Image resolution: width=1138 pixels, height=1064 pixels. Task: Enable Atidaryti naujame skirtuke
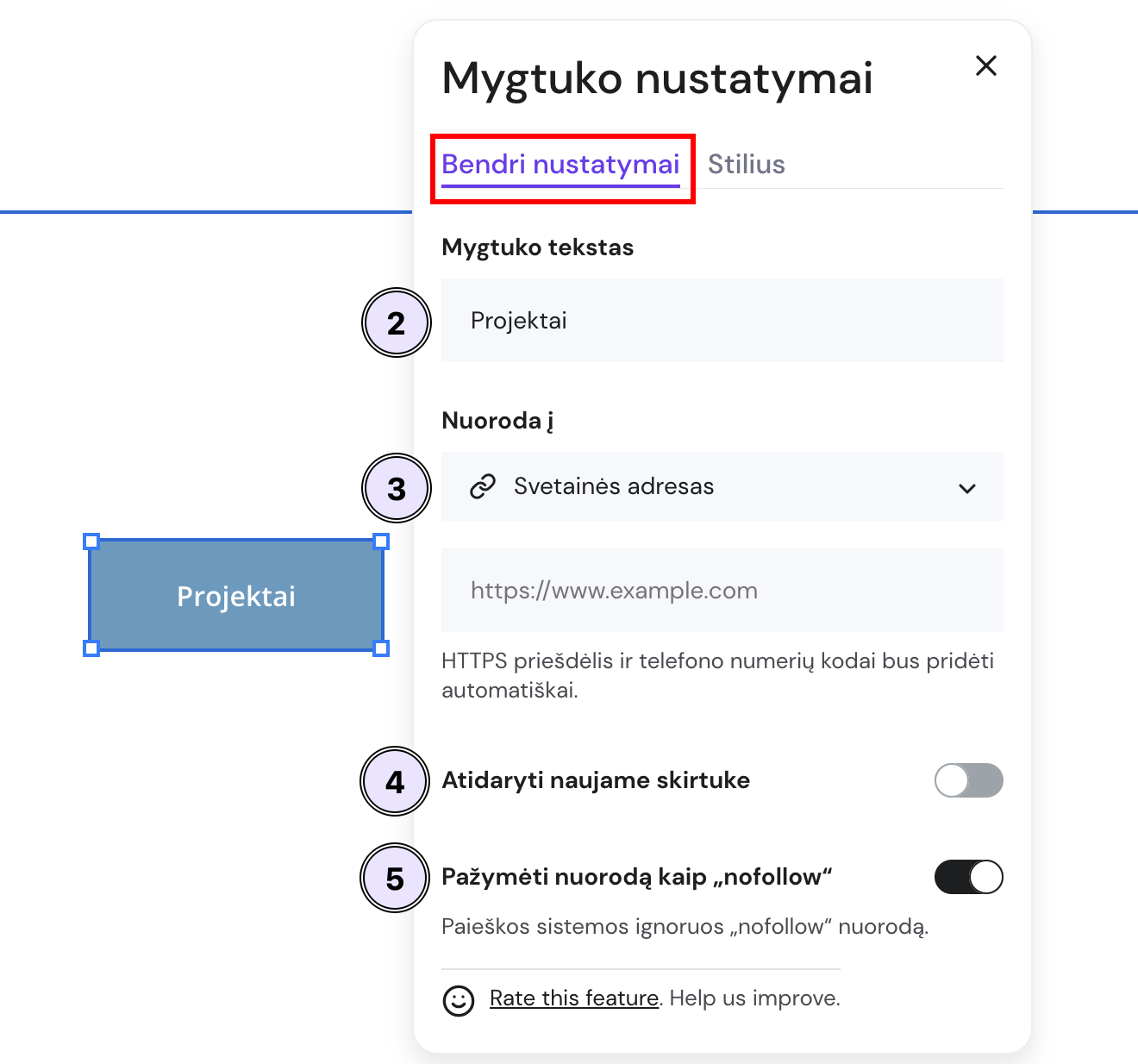pyautogui.click(x=968, y=780)
